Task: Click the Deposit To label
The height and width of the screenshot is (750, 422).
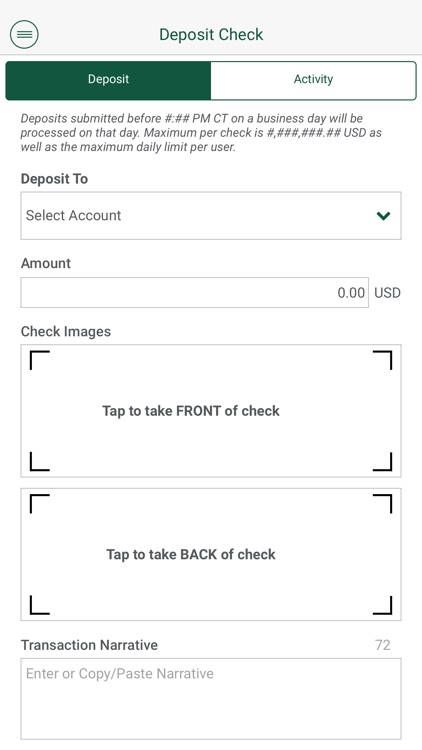Action: point(55,179)
